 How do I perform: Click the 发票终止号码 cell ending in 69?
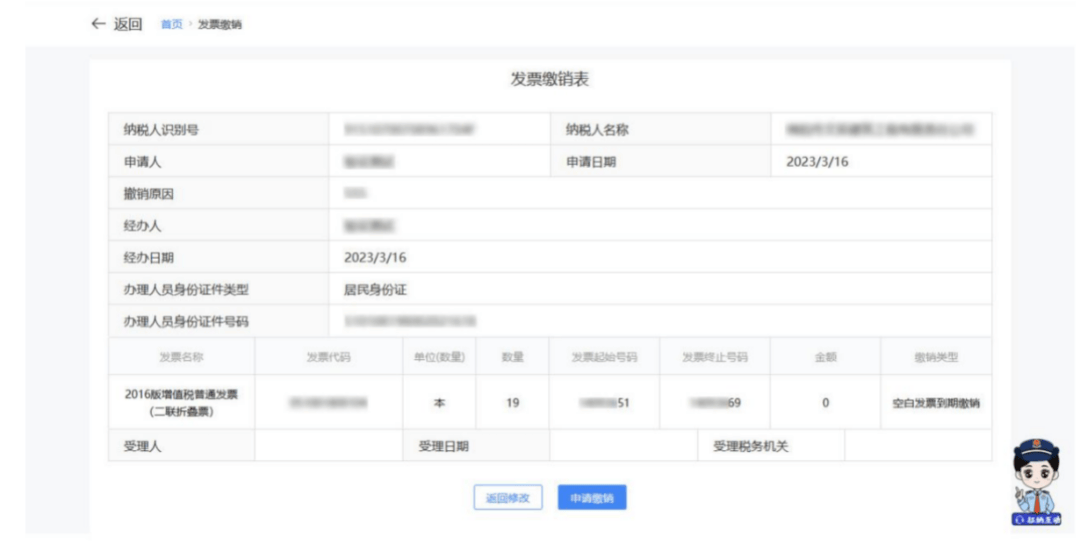(715, 403)
